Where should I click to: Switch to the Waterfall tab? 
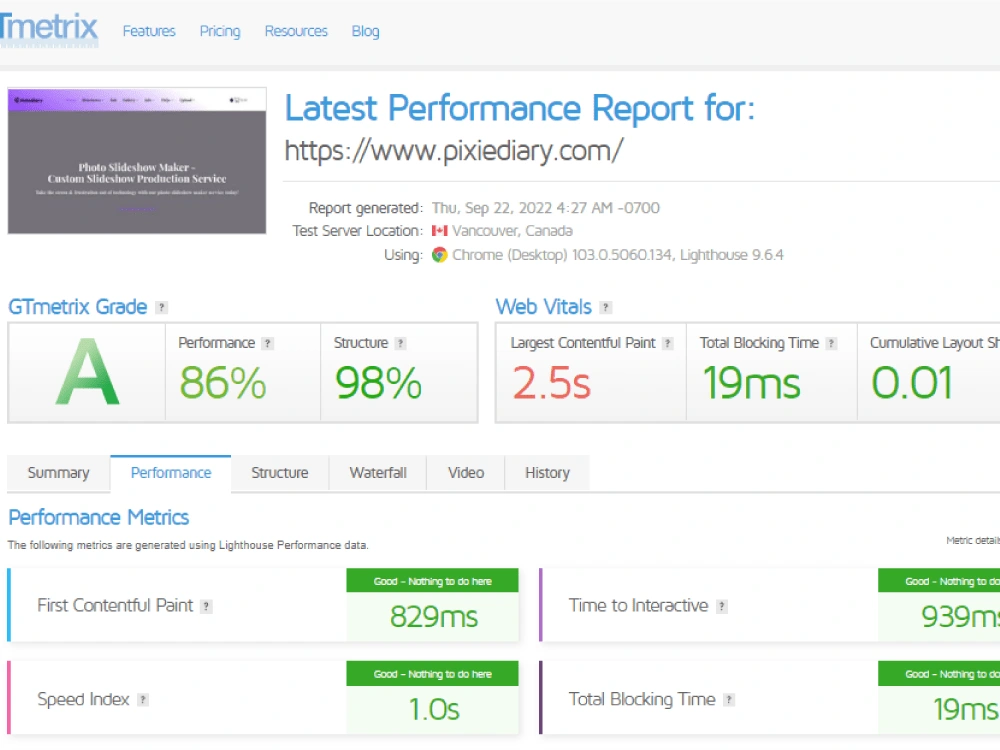(377, 473)
